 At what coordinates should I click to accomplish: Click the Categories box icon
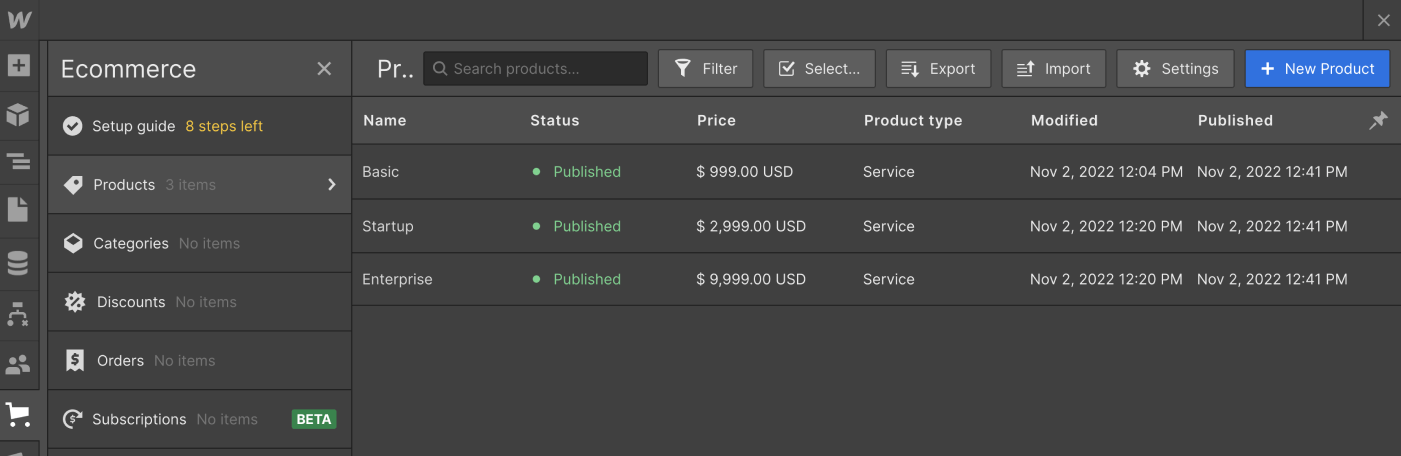[x=73, y=243]
